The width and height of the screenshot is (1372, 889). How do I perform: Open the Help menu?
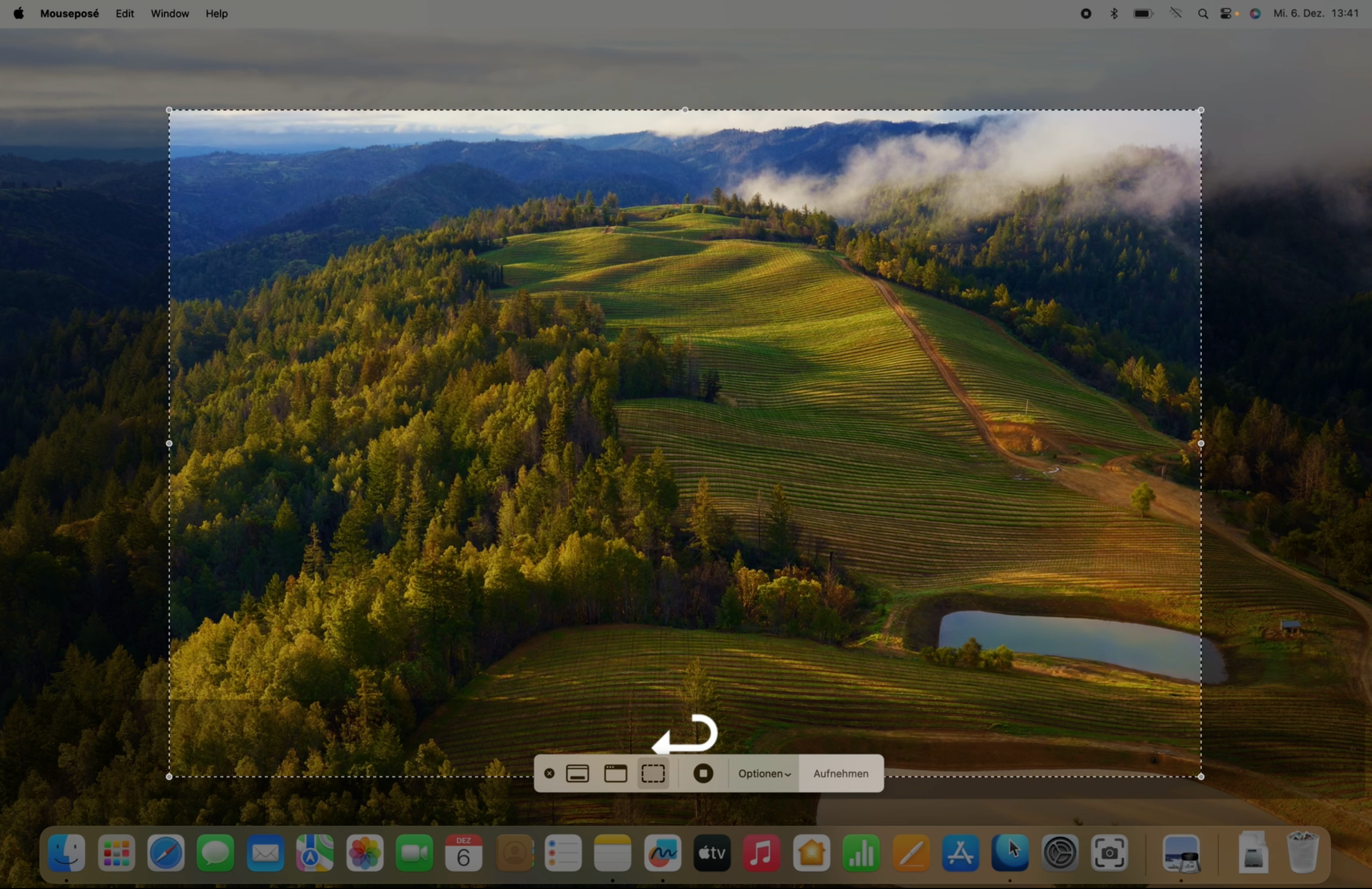click(x=217, y=13)
